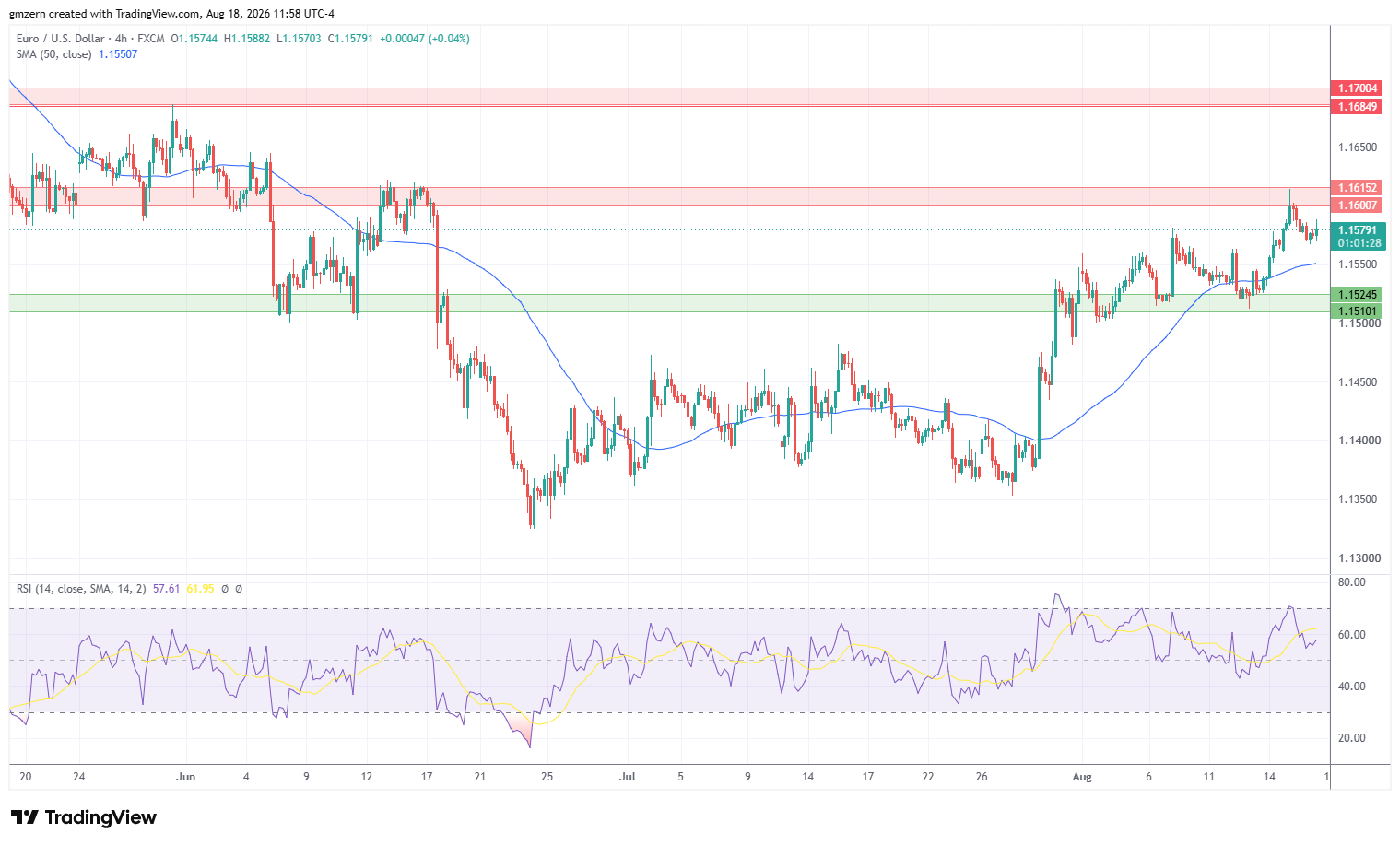Click the green 1.15245 price label
Viewport: 1400px width, 845px height.
click(1358, 295)
